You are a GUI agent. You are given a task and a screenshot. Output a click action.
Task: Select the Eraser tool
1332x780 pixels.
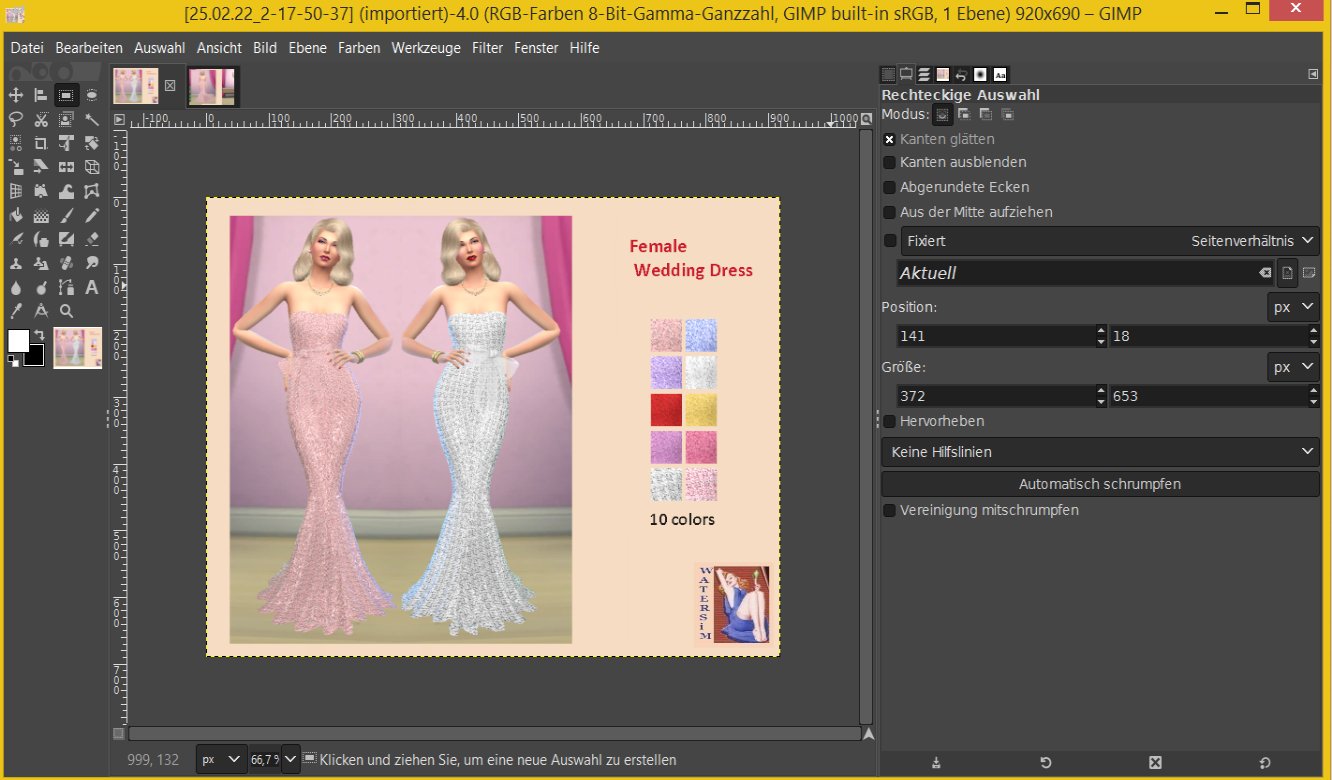92,239
